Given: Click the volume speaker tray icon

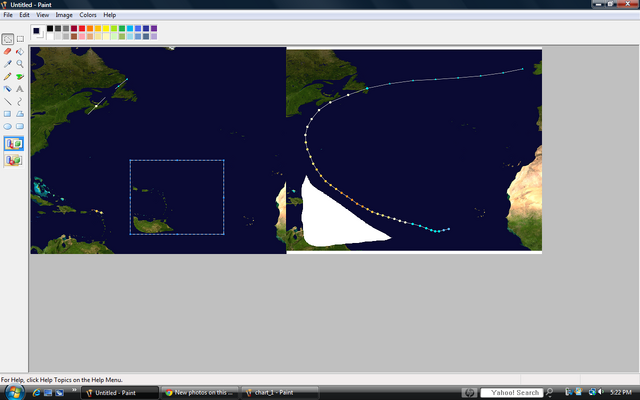Looking at the screenshot, I should [600, 392].
